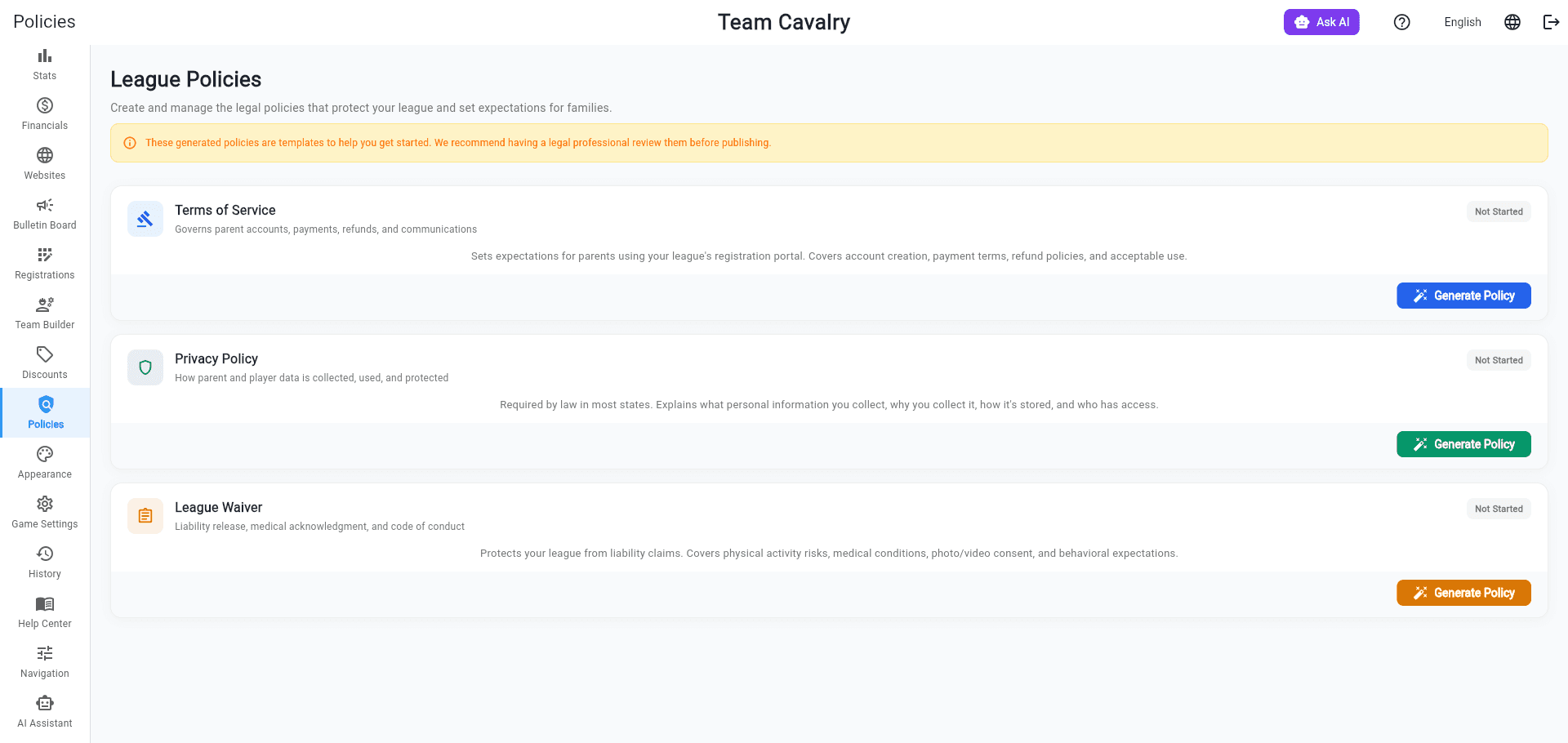Go to the Websites section

(x=45, y=164)
